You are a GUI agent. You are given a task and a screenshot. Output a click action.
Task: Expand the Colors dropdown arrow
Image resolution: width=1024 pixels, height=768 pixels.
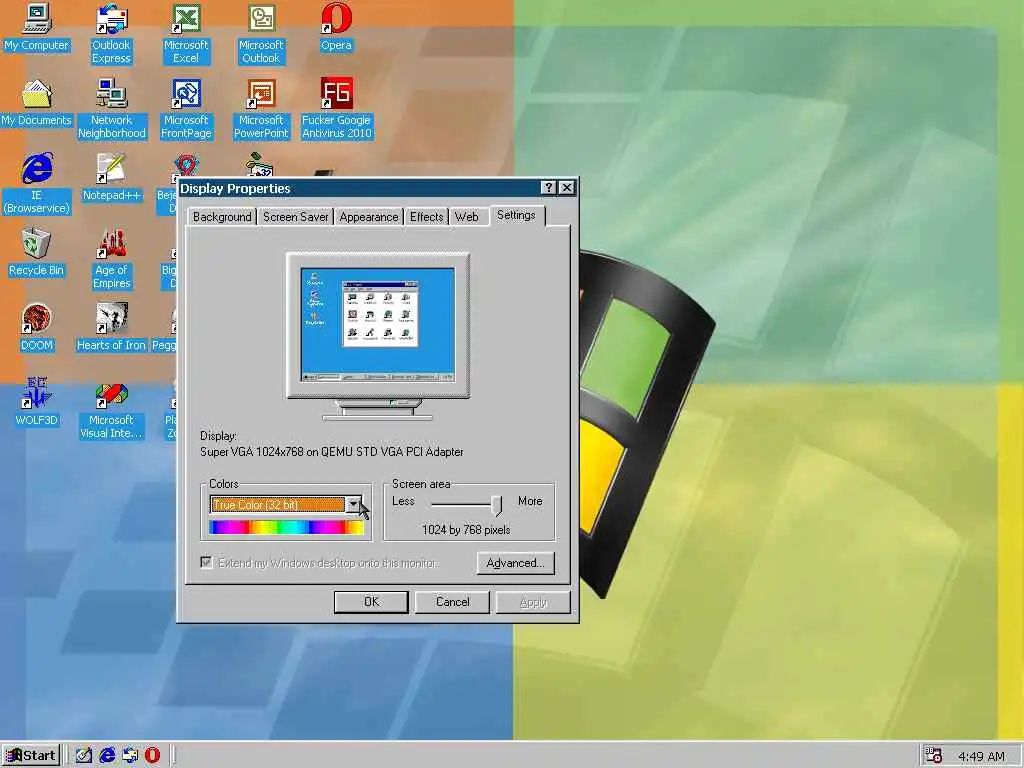coord(353,504)
